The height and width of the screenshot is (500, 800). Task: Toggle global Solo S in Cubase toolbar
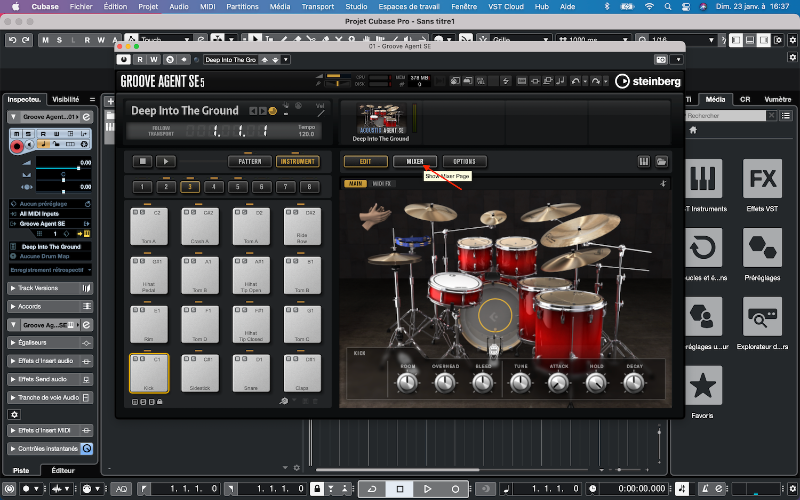tap(59, 40)
